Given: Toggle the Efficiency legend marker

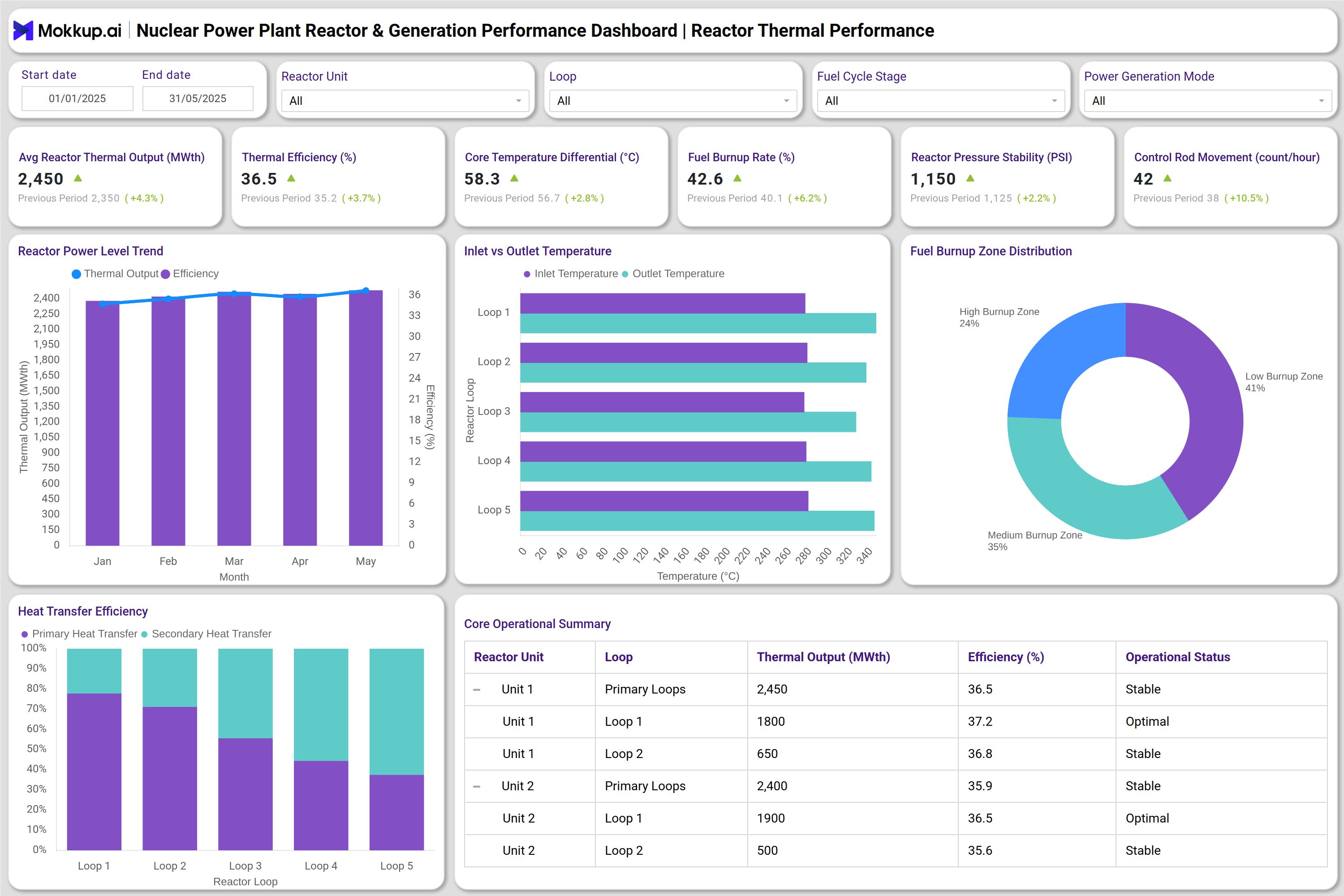Looking at the screenshot, I should coord(166,274).
